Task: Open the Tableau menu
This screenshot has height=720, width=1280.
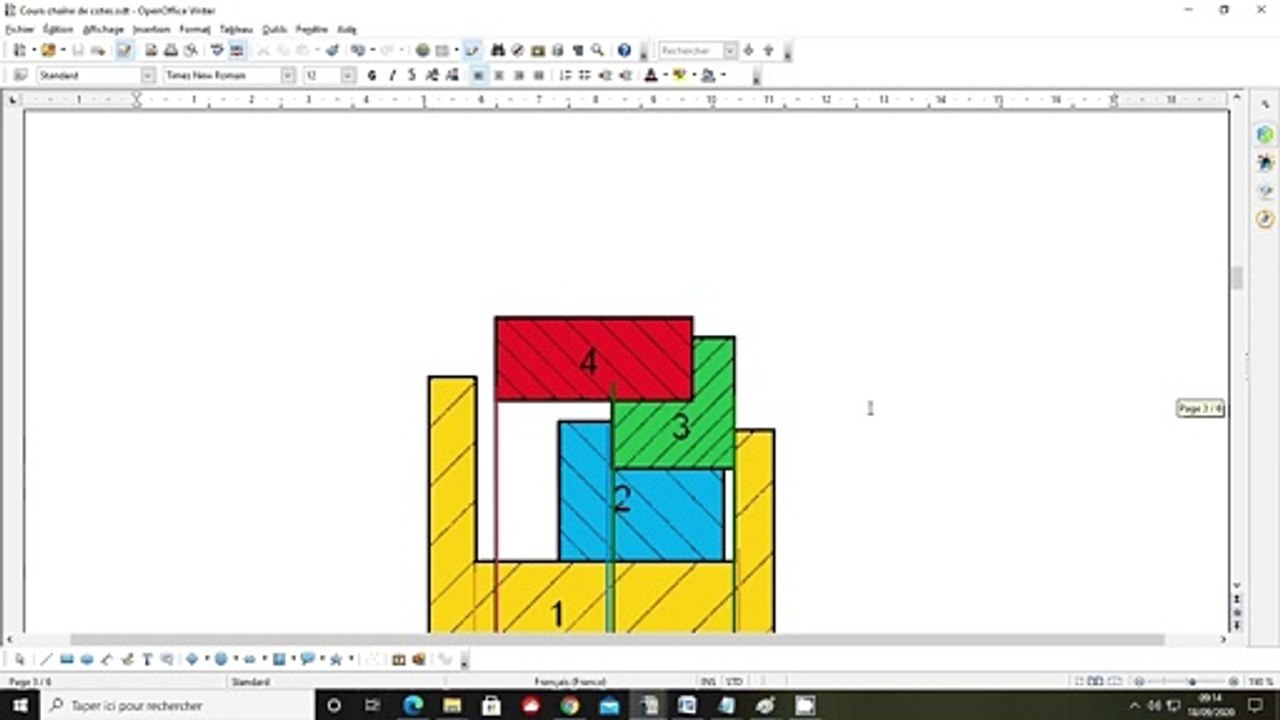Action: pyautogui.click(x=236, y=30)
